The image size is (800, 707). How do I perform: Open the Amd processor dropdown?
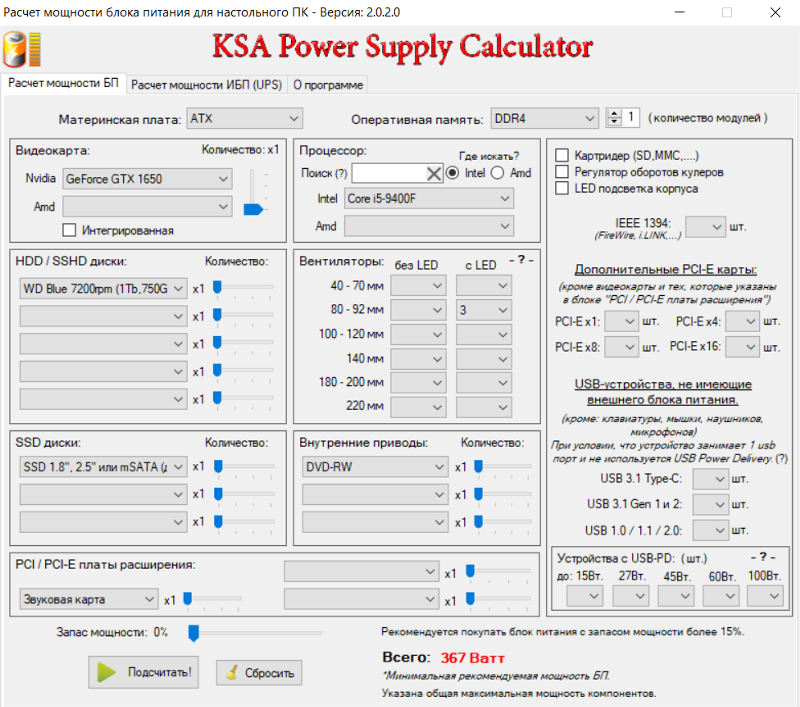429,226
